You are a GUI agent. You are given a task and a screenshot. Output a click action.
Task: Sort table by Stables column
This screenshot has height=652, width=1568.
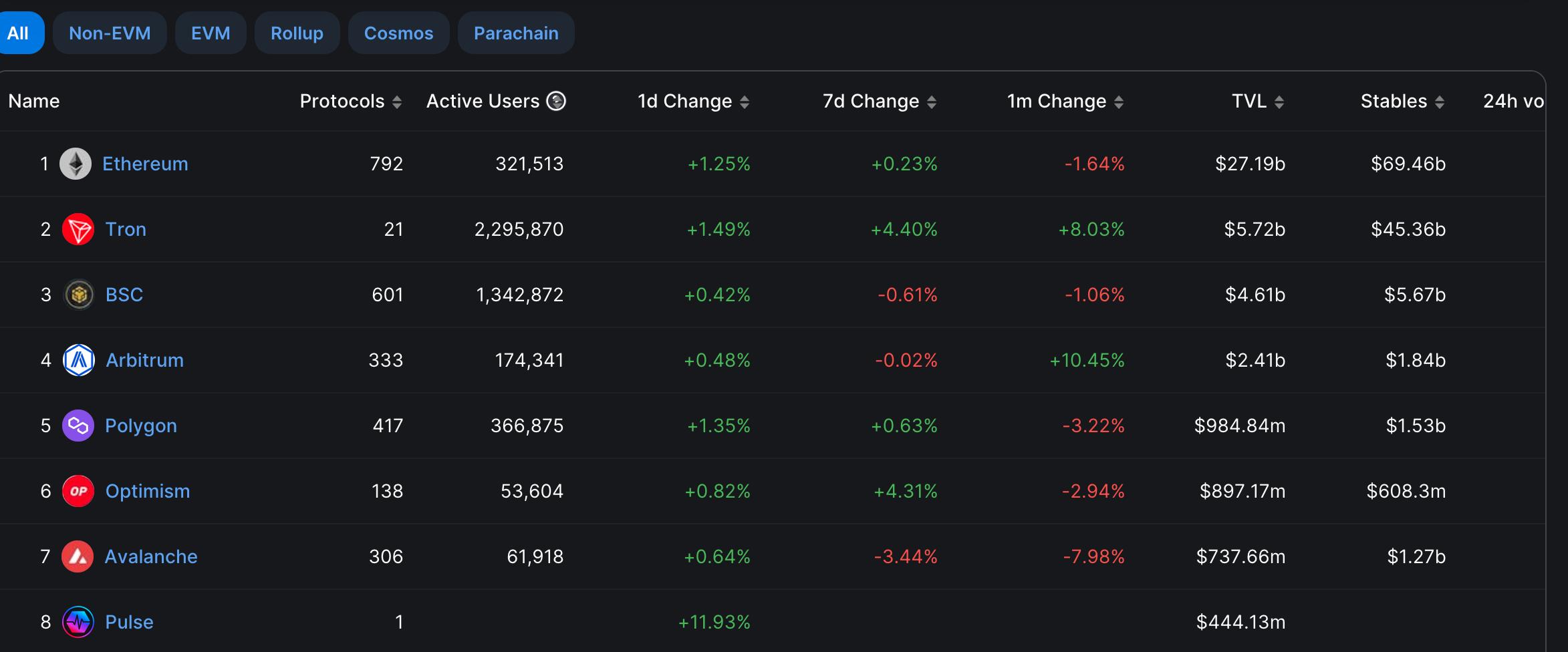[1440, 102]
